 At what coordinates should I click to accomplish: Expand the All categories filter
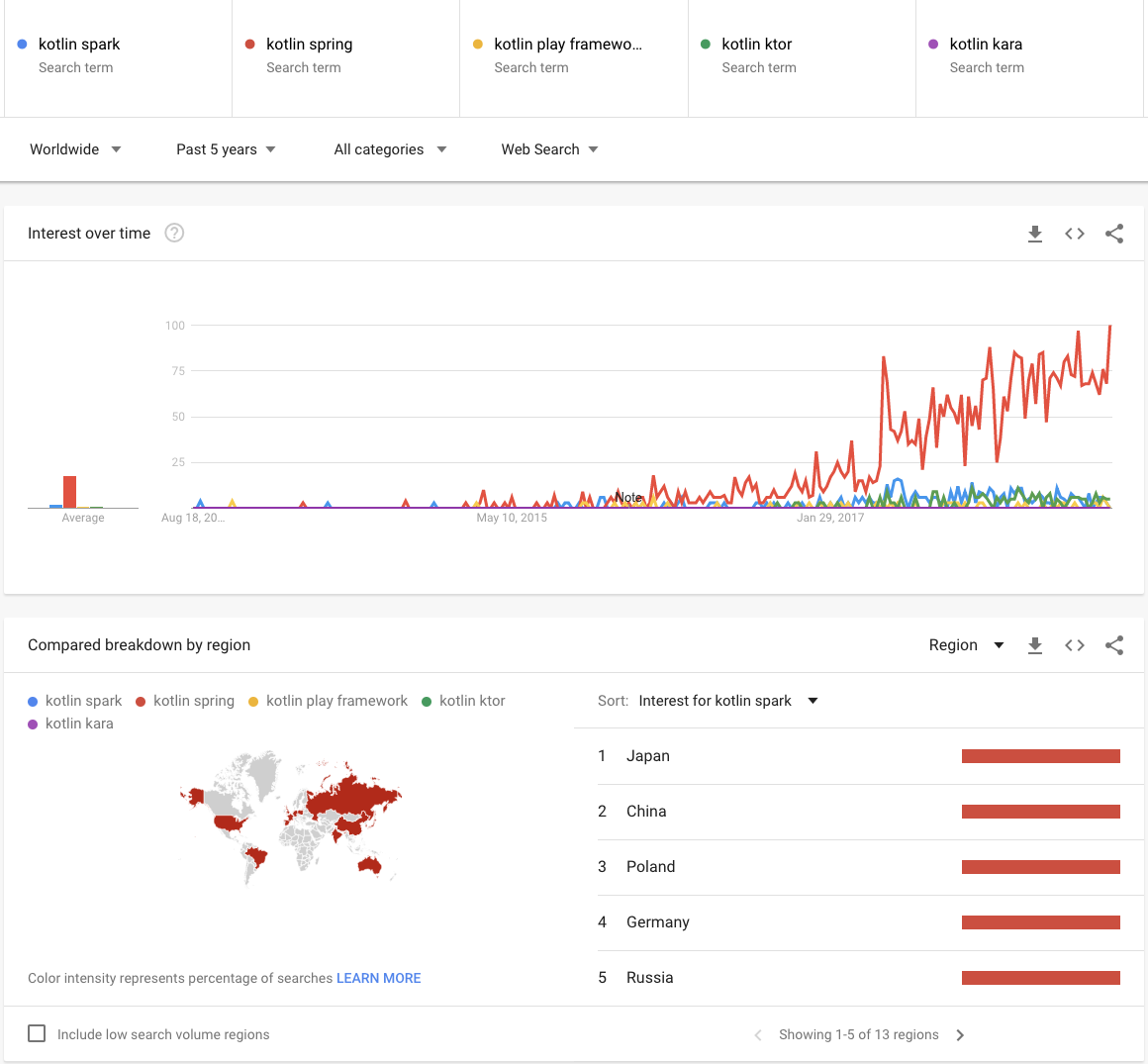coord(390,149)
